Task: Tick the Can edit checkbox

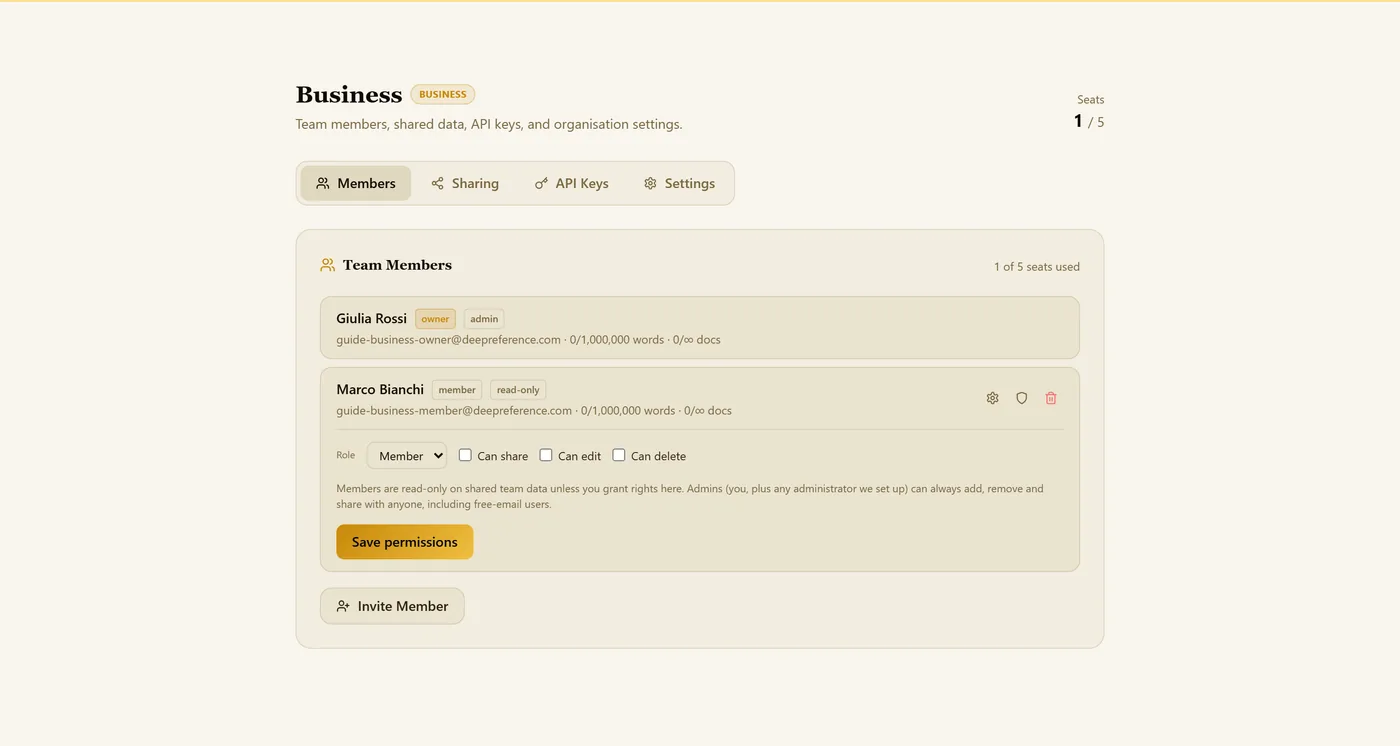Action: pos(546,455)
